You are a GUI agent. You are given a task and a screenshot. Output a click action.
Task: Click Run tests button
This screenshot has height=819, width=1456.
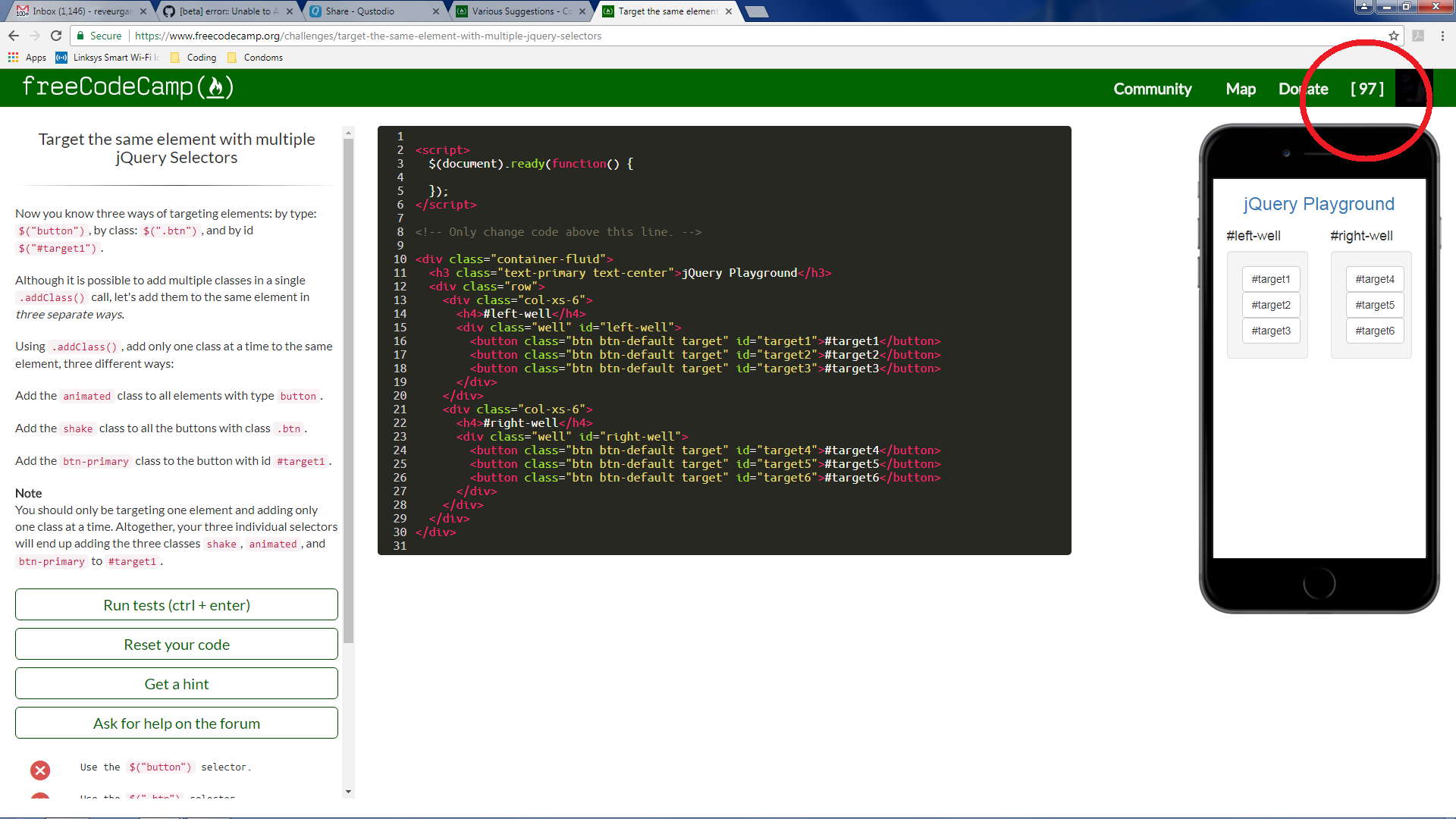(177, 605)
